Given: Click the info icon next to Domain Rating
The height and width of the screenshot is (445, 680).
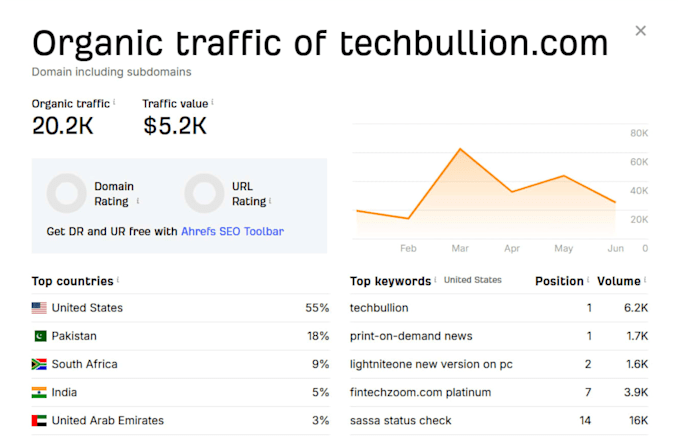Looking at the screenshot, I should 138,201.
